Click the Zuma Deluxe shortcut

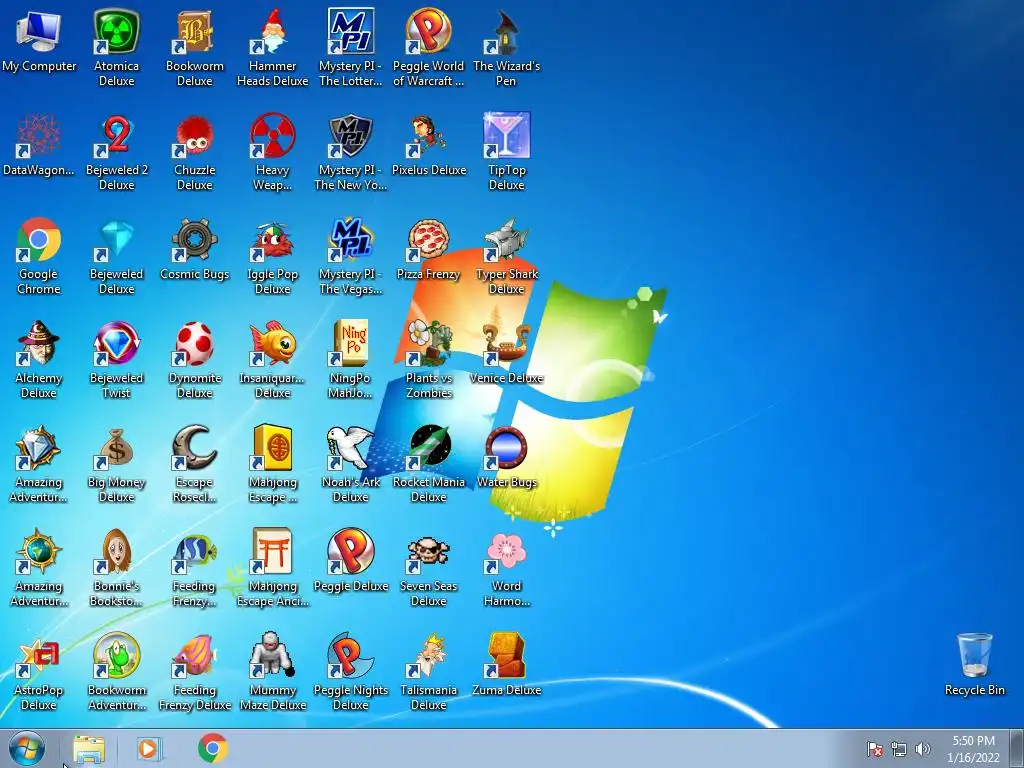point(506,656)
